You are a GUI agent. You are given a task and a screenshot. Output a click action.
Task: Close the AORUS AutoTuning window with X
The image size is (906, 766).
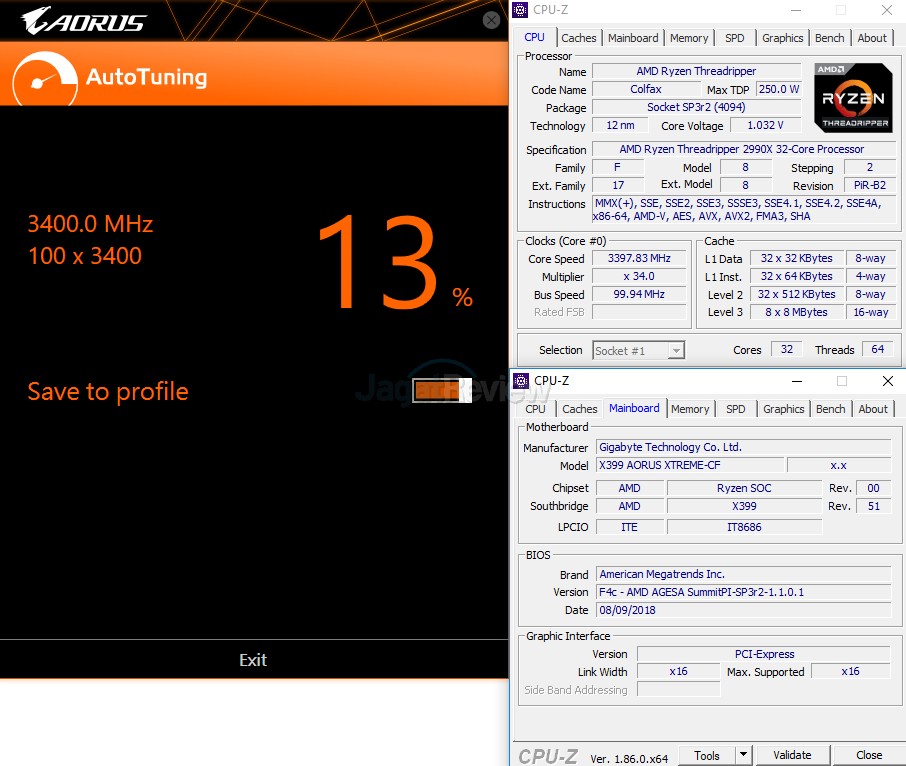(491, 20)
